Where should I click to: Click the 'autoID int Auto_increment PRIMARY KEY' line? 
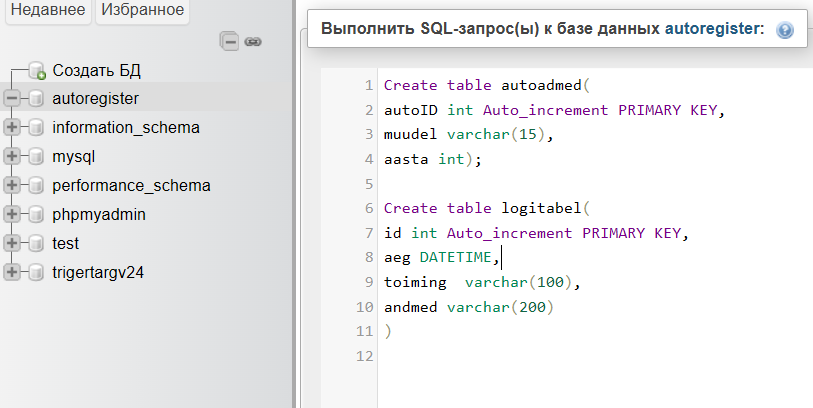coord(554,110)
